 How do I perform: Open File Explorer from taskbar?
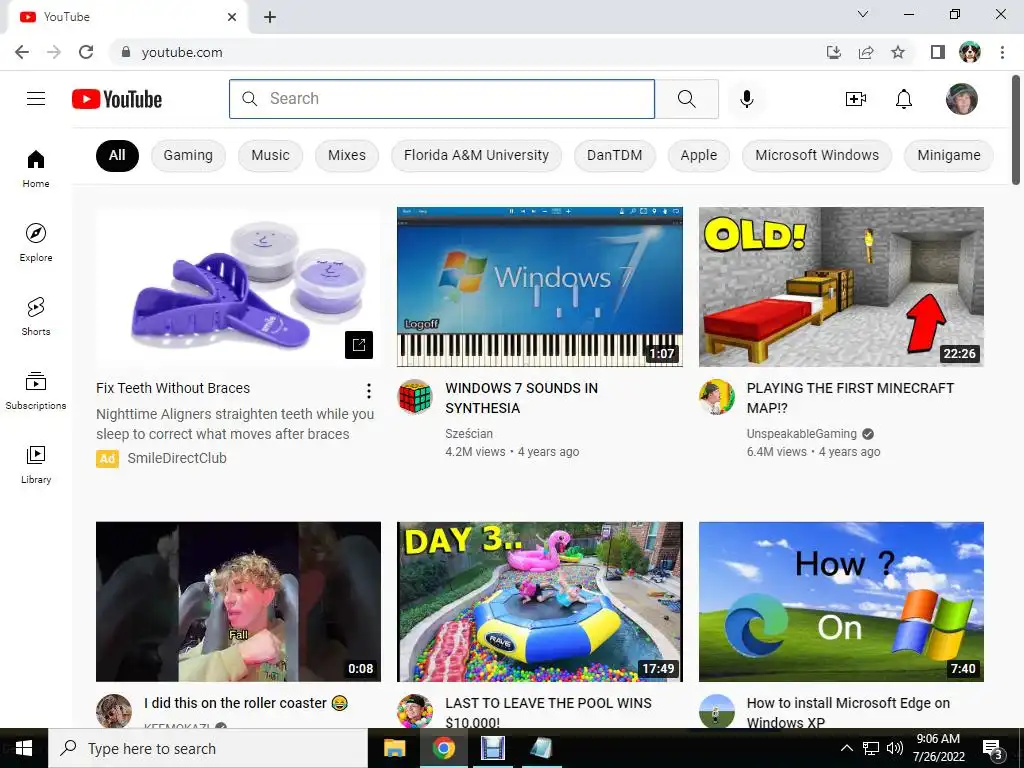[394, 748]
